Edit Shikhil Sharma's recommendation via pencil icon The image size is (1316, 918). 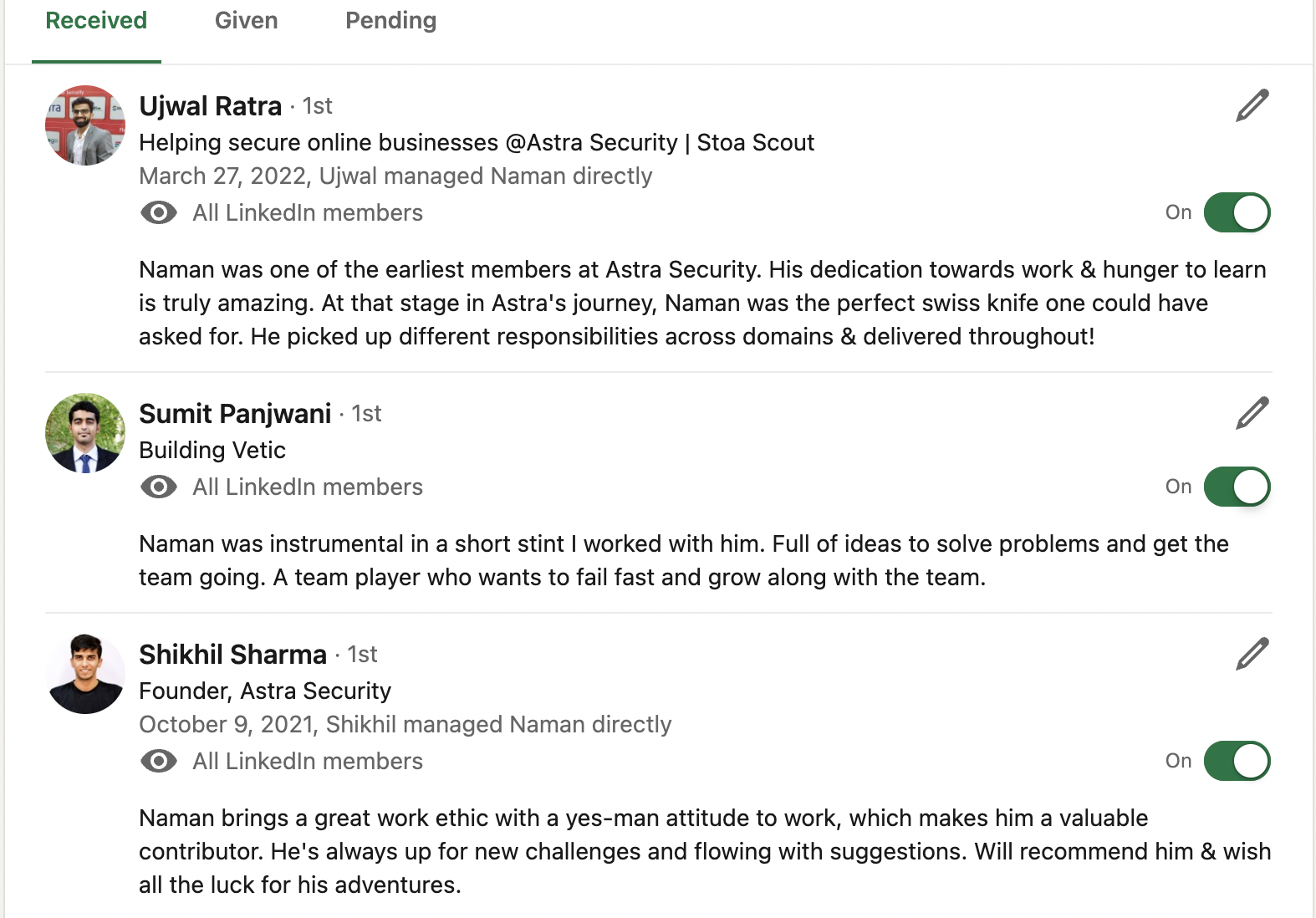[1252, 654]
